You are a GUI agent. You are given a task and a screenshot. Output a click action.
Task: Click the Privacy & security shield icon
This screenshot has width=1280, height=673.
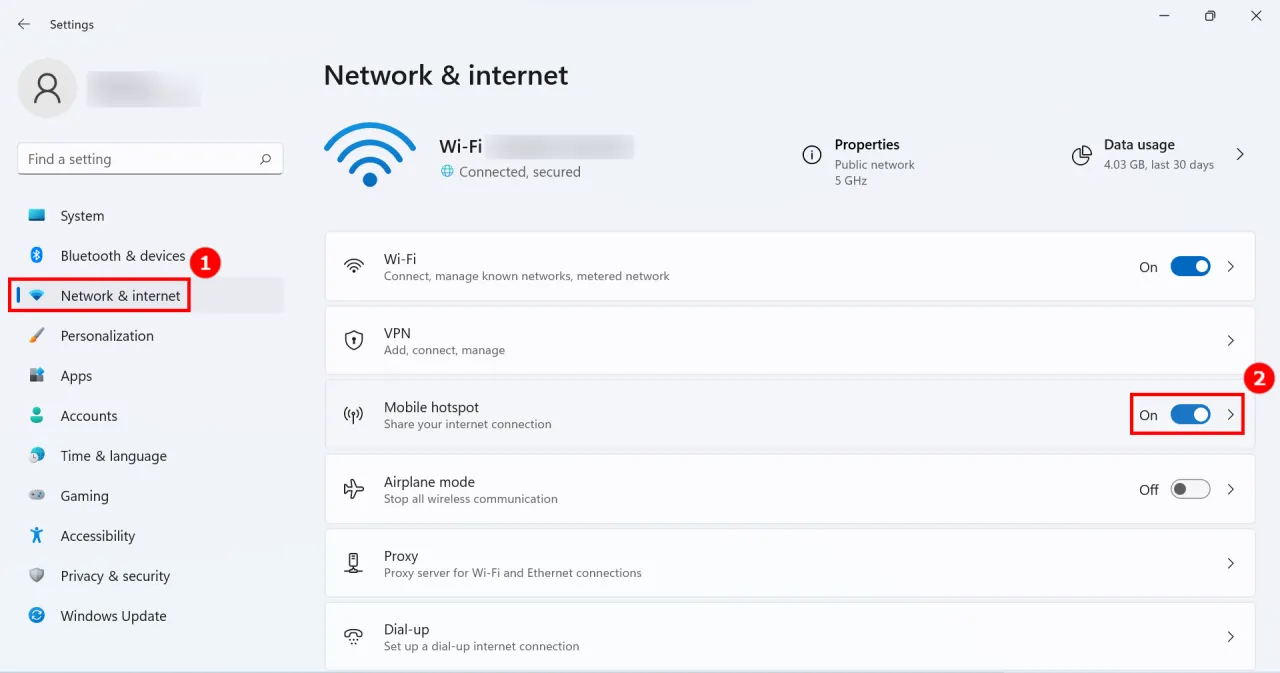click(x=37, y=575)
